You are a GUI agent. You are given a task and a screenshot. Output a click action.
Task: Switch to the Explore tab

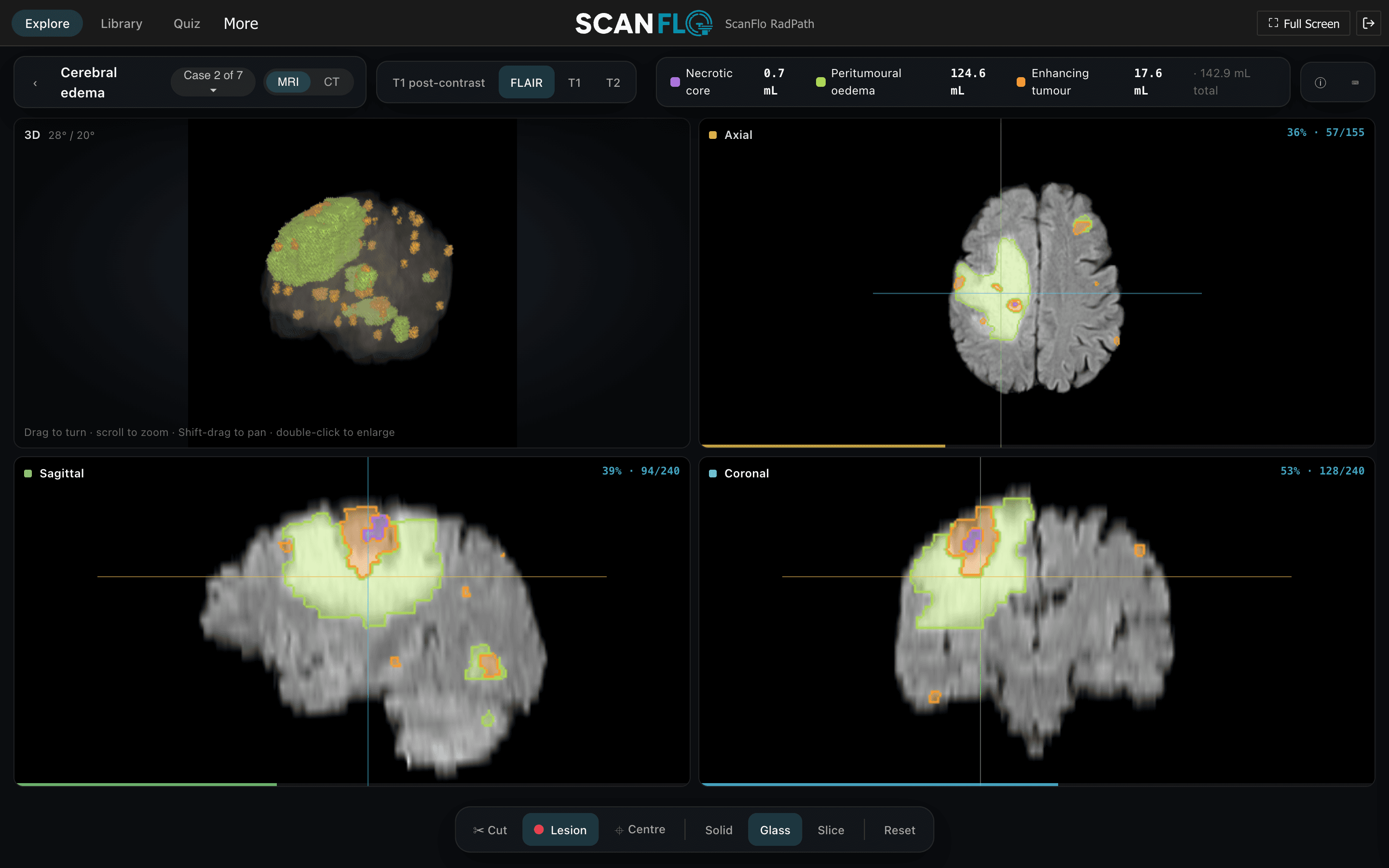[x=47, y=24]
